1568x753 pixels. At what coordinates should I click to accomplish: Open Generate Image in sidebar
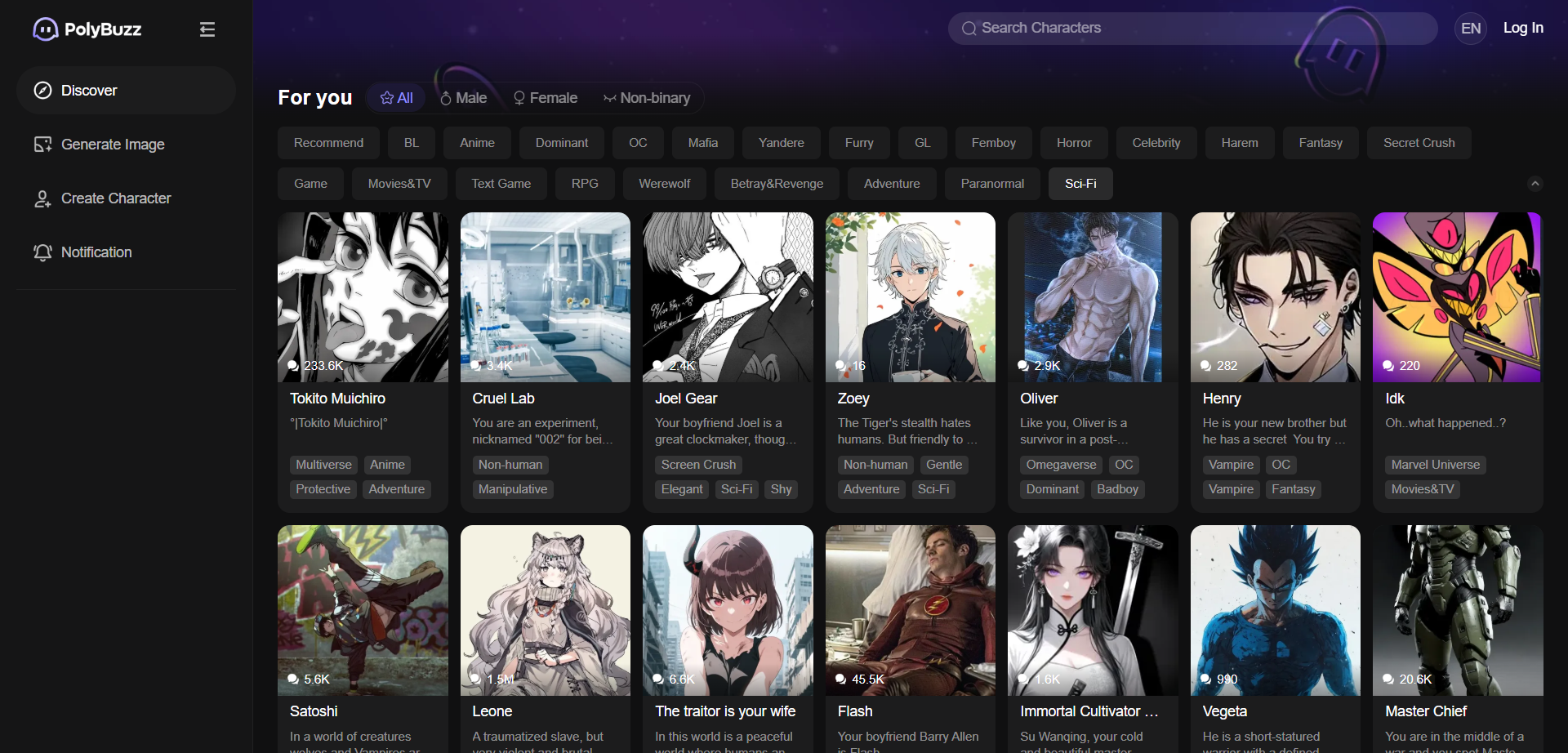tap(126, 145)
